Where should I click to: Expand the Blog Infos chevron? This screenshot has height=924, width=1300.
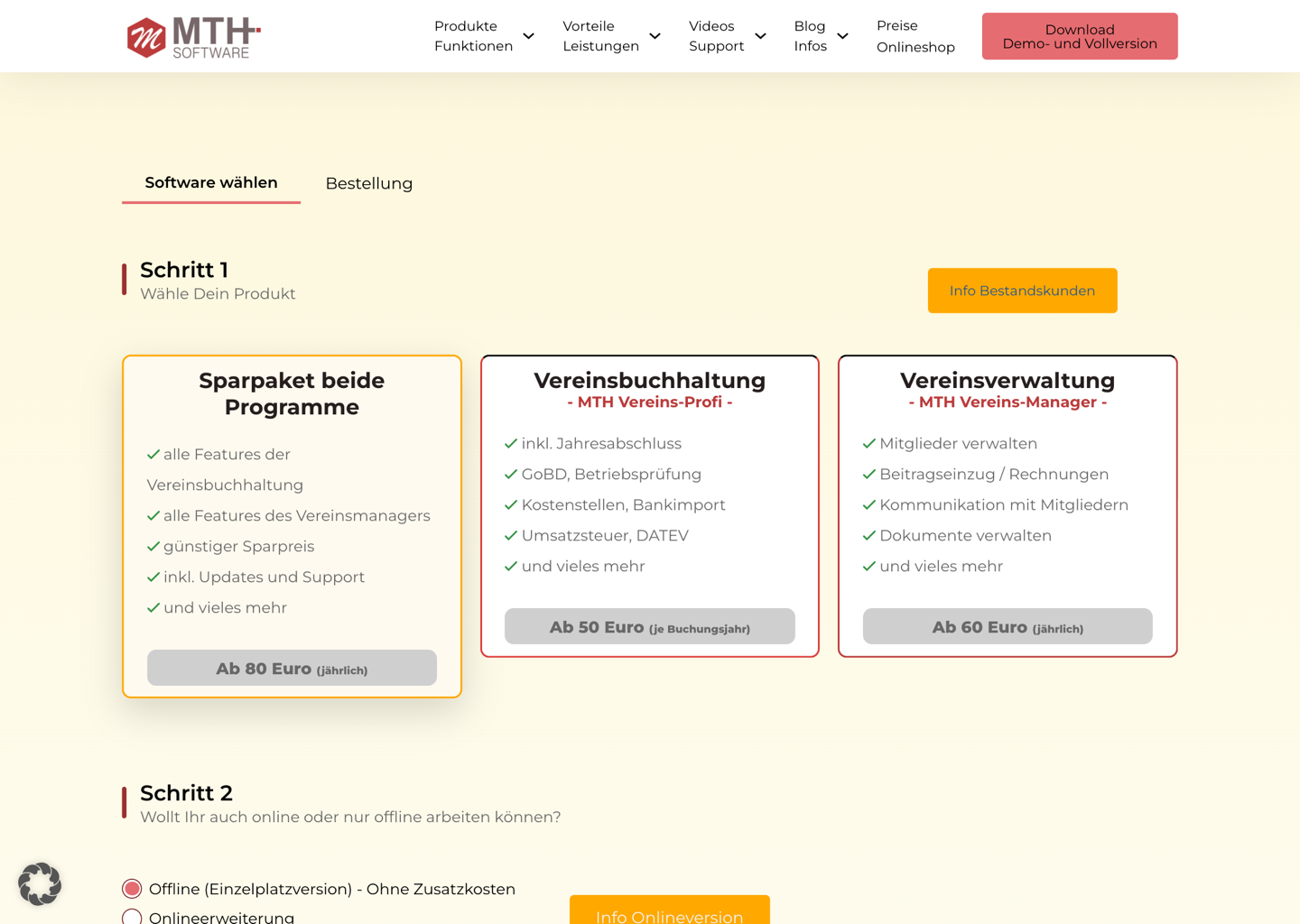(x=843, y=36)
